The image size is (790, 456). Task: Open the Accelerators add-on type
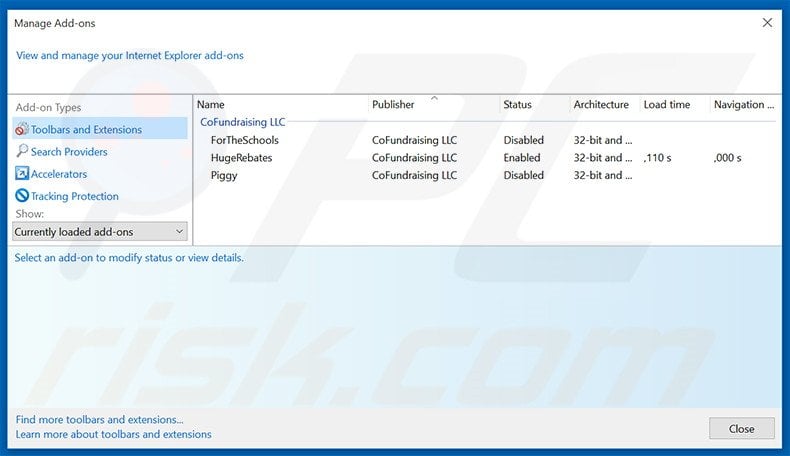click(59, 174)
